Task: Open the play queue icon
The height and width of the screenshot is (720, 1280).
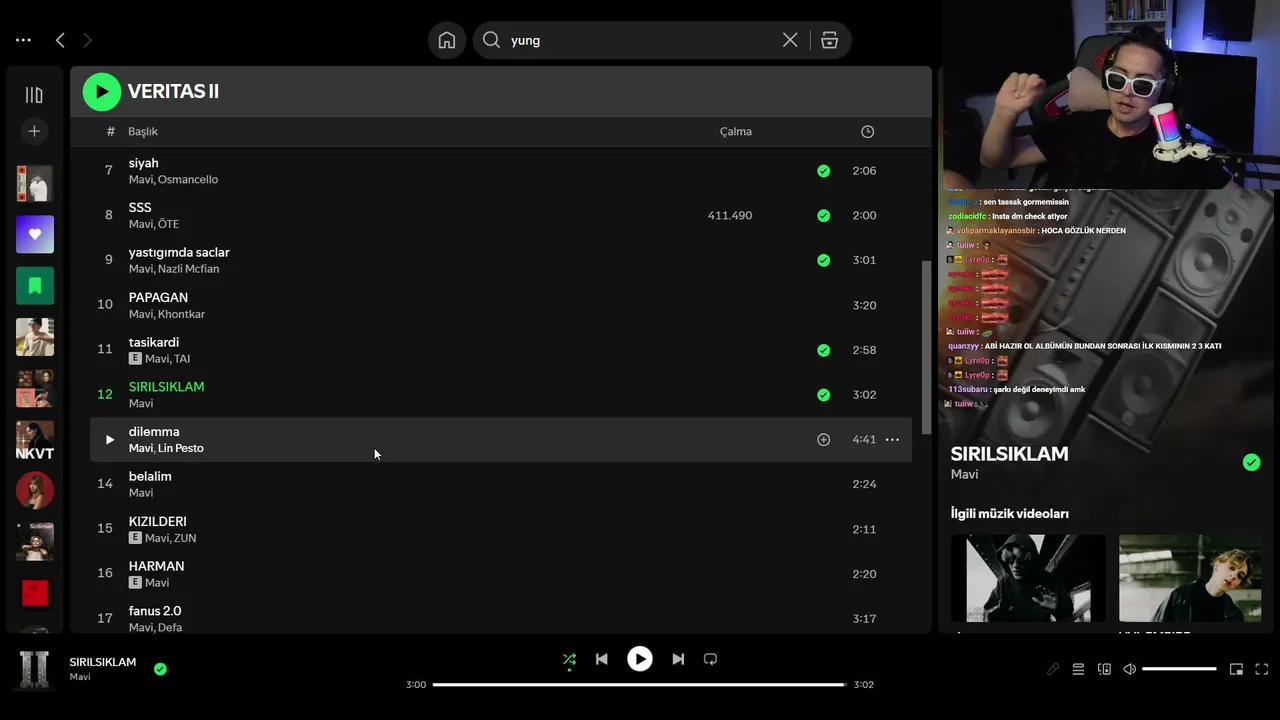Action: 1078,670
